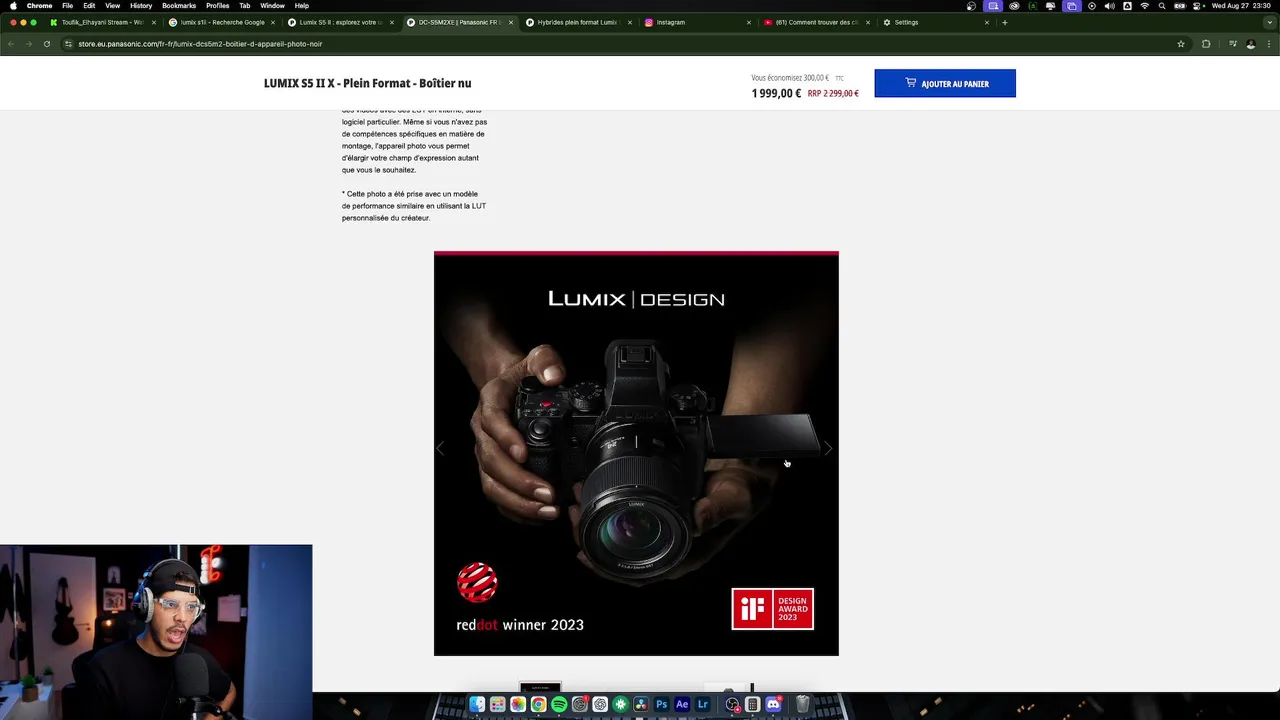Open Chrome Extensions puzzle icon
This screenshot has height=720, width=1280.
(1206, 44)
